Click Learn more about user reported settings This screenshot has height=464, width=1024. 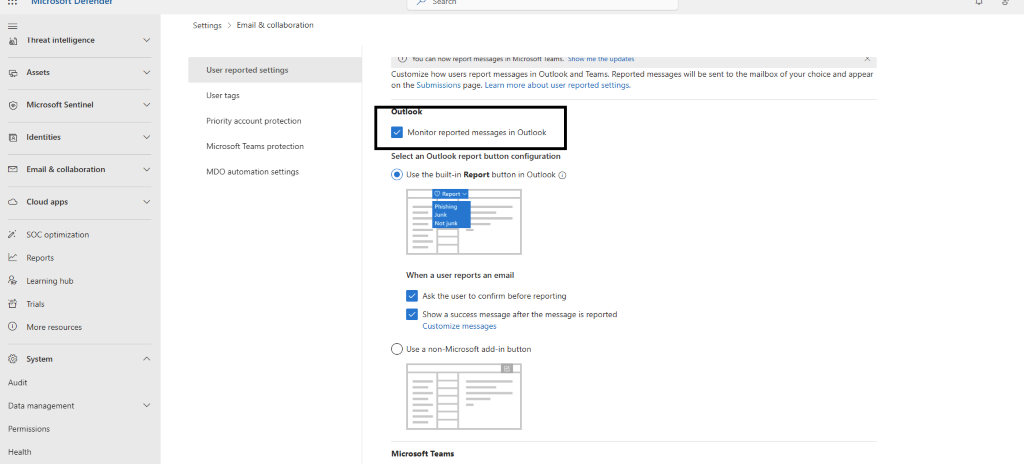[x=558, y=85]
